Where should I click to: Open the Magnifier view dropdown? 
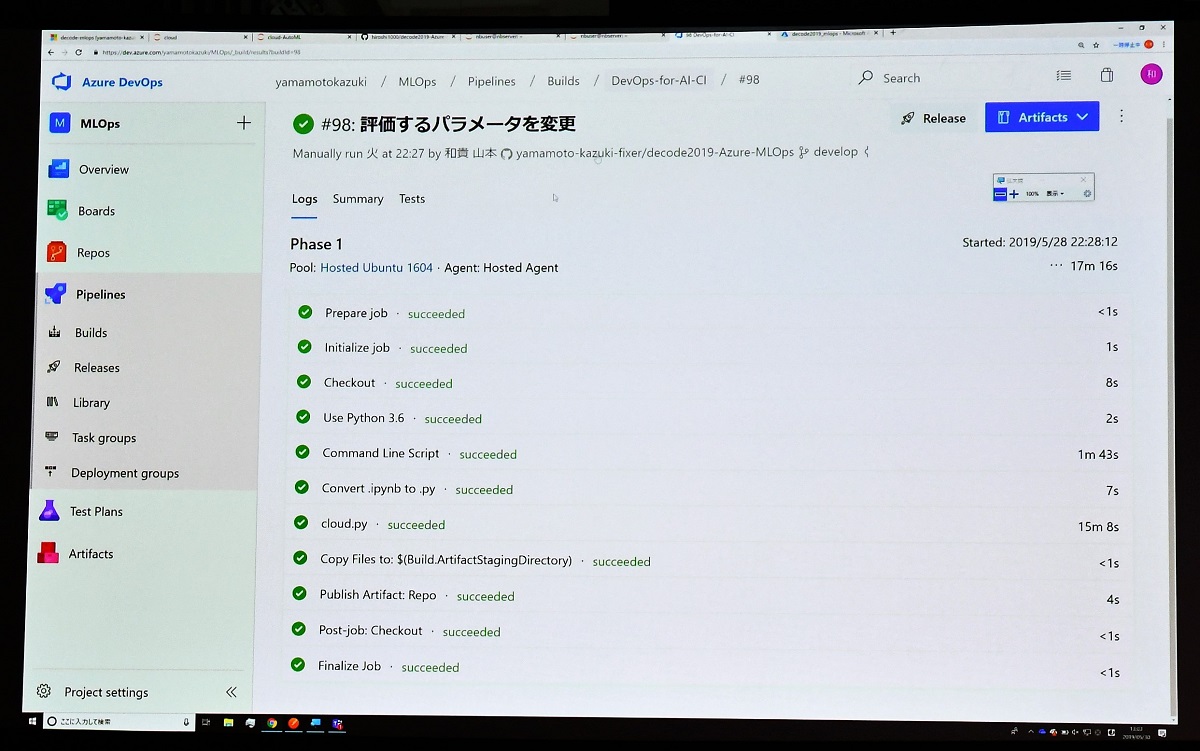pyautogui.click(x=1055, y=194)
